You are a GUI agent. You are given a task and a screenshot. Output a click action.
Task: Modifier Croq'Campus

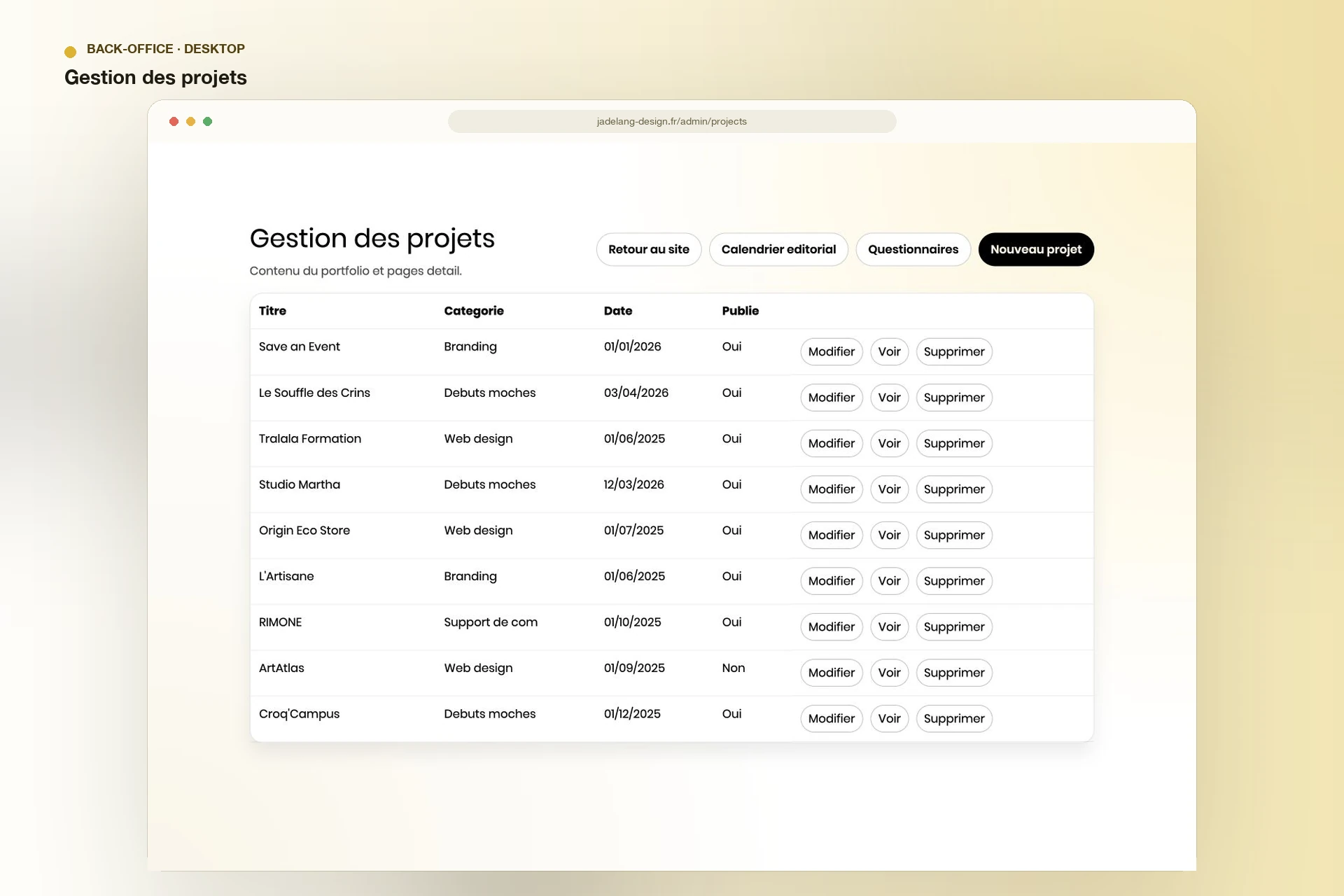click(x=832, y=718)
